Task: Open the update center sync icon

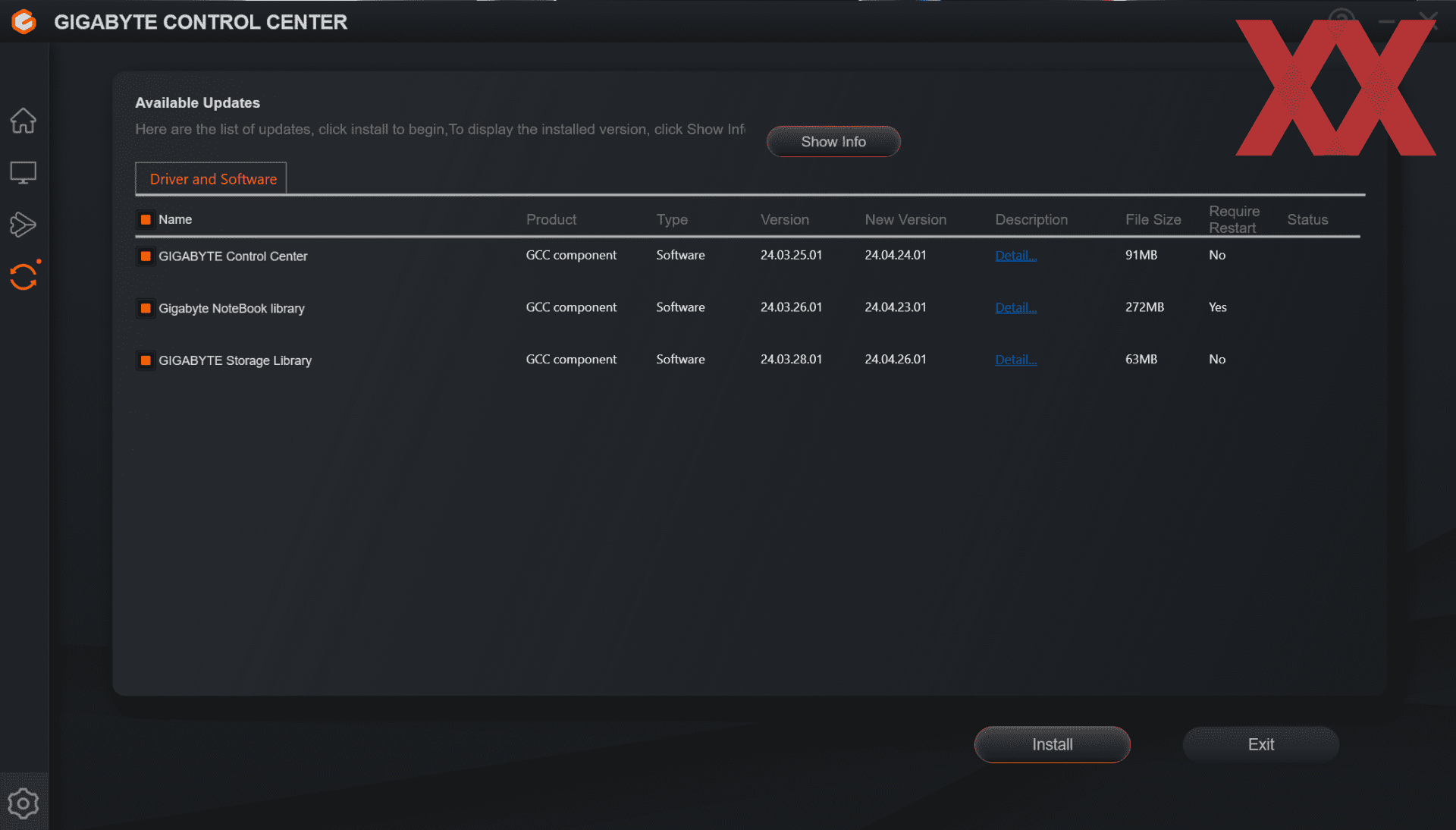Action: tap(24, 277)
